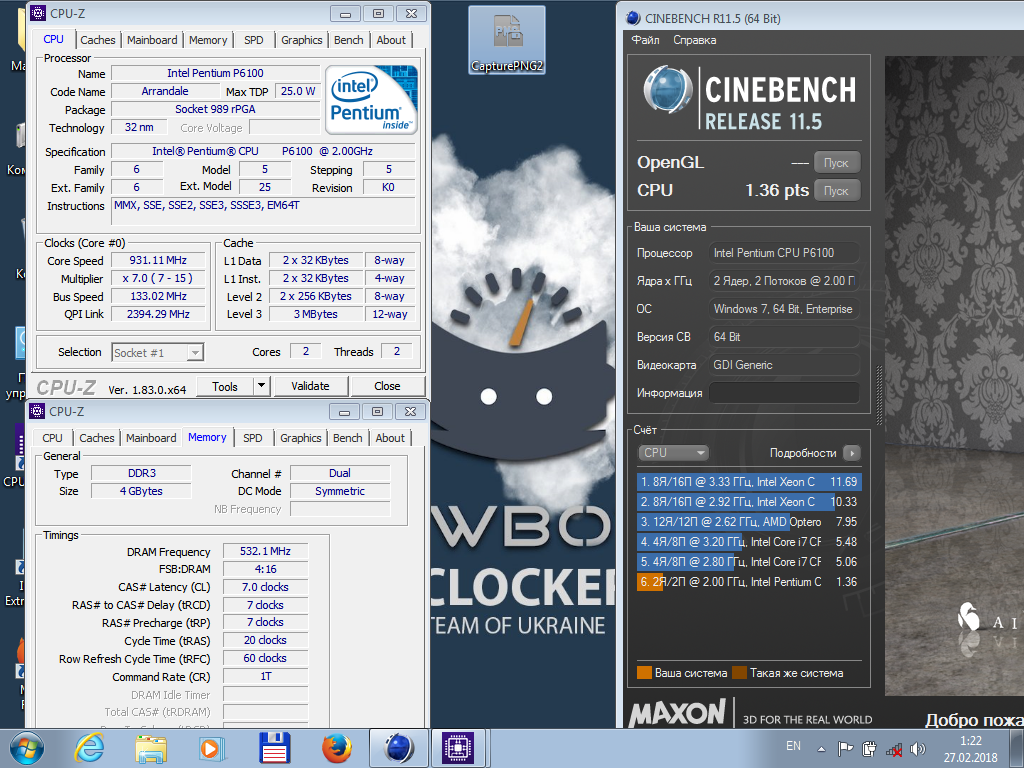Open Mainboard tab in lower CPU-Z

pos(151,438)
